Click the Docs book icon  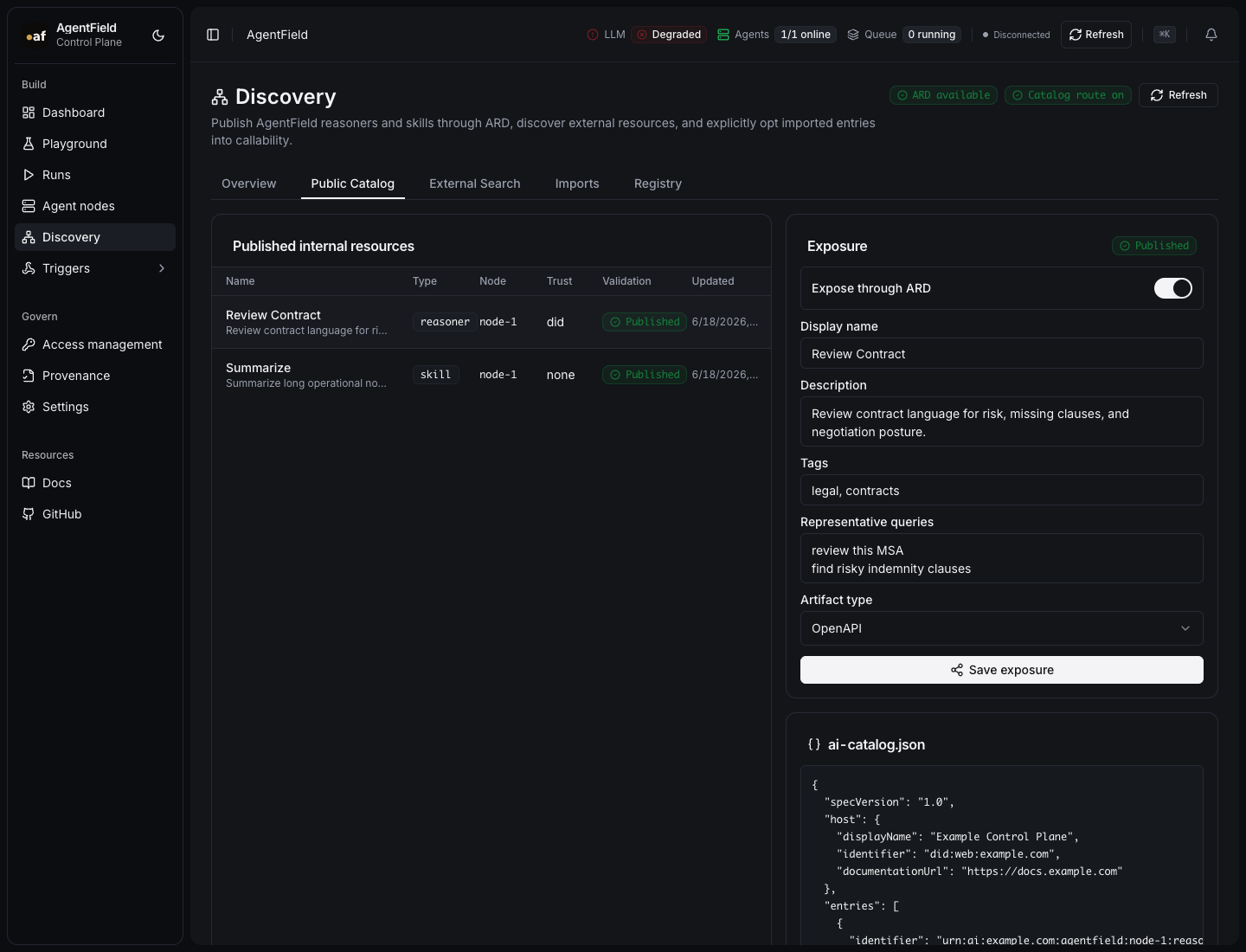point(29,483)
